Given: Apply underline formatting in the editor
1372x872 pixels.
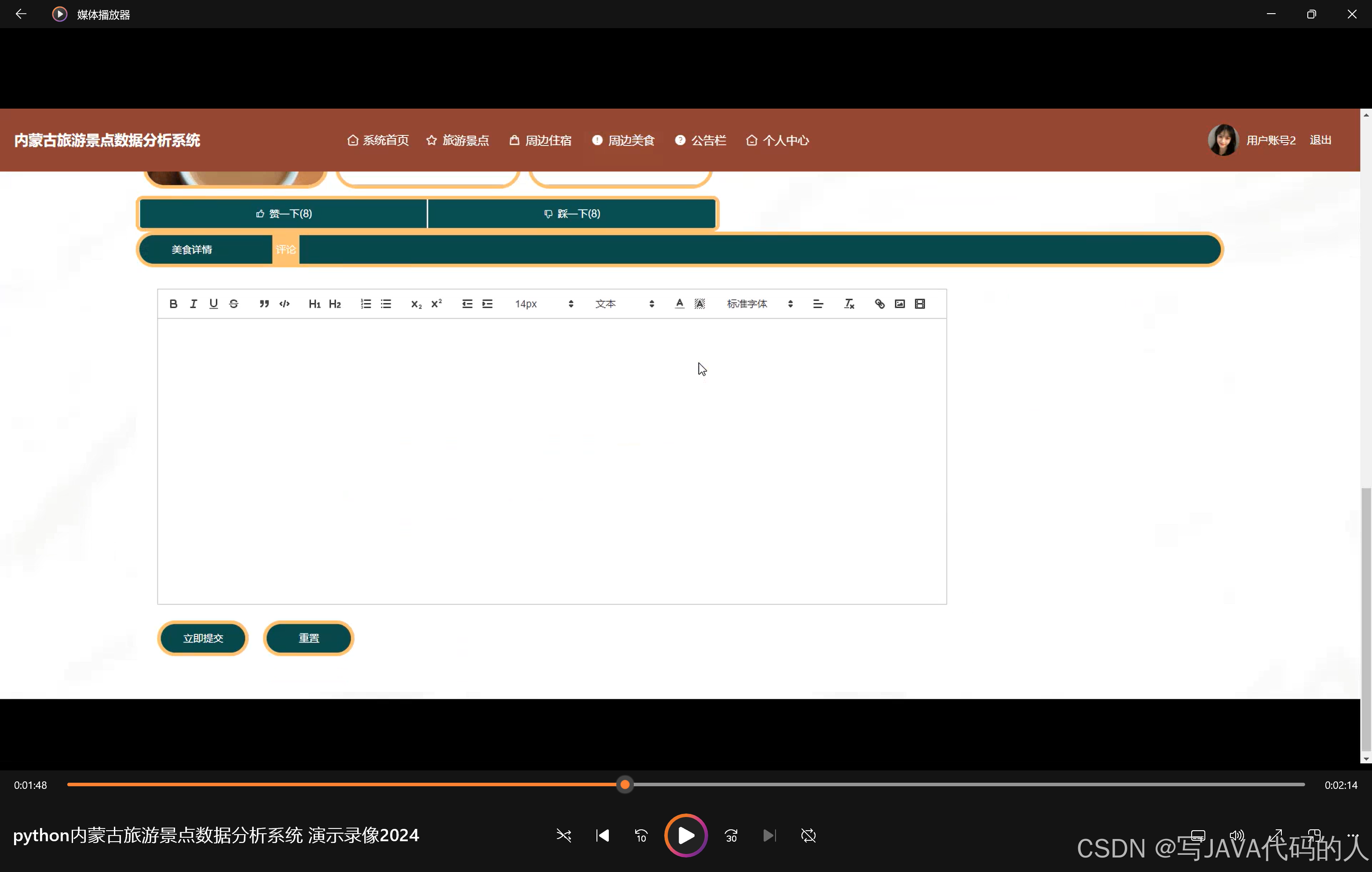Looking at the screenshot, I should coord(214,303).
